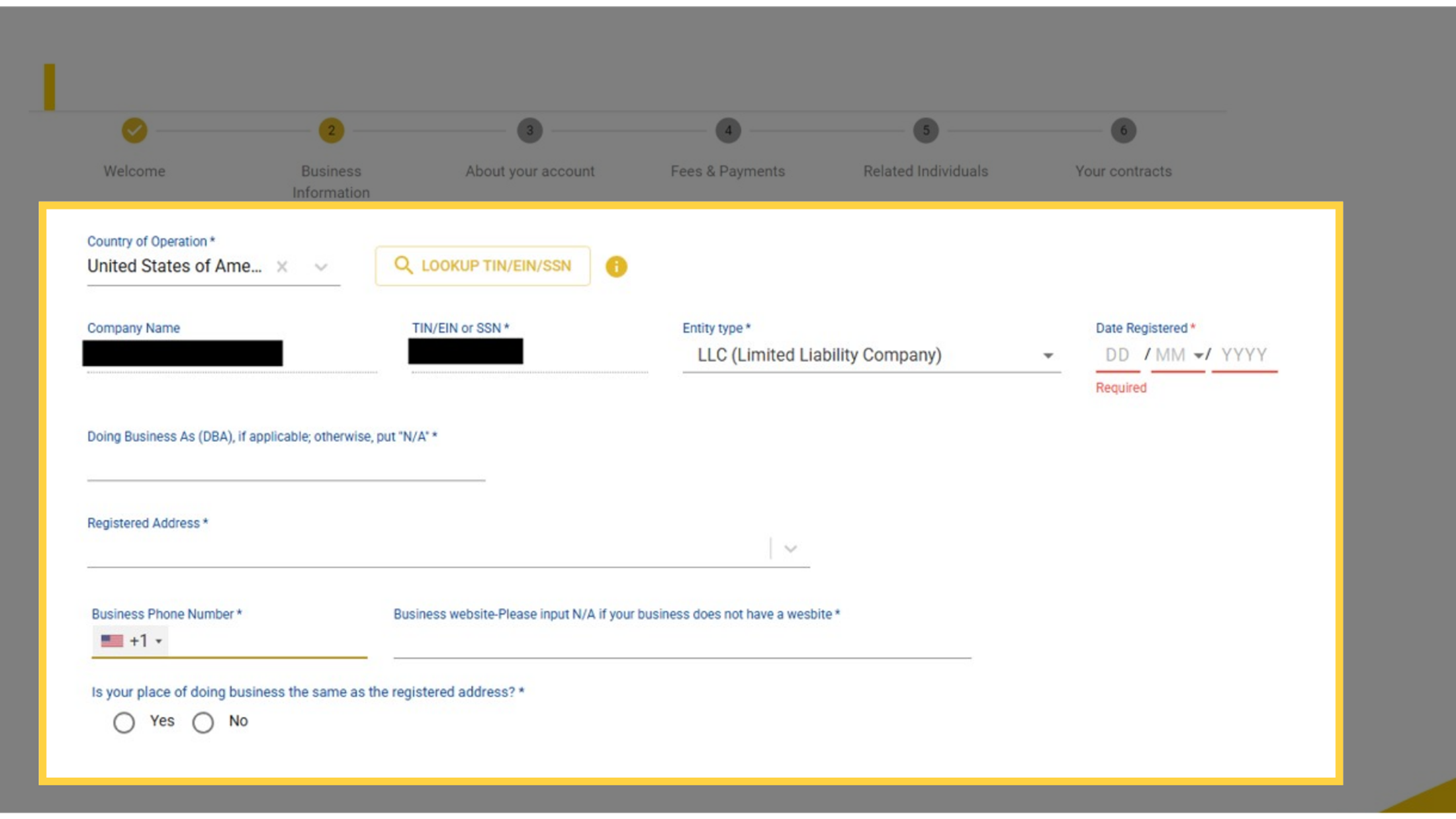Image resolution: width=1456 pixels, height=819 pixels.
Task: Click the YYYY year field
Action: pyautogui.click(x=1244, y=355)
